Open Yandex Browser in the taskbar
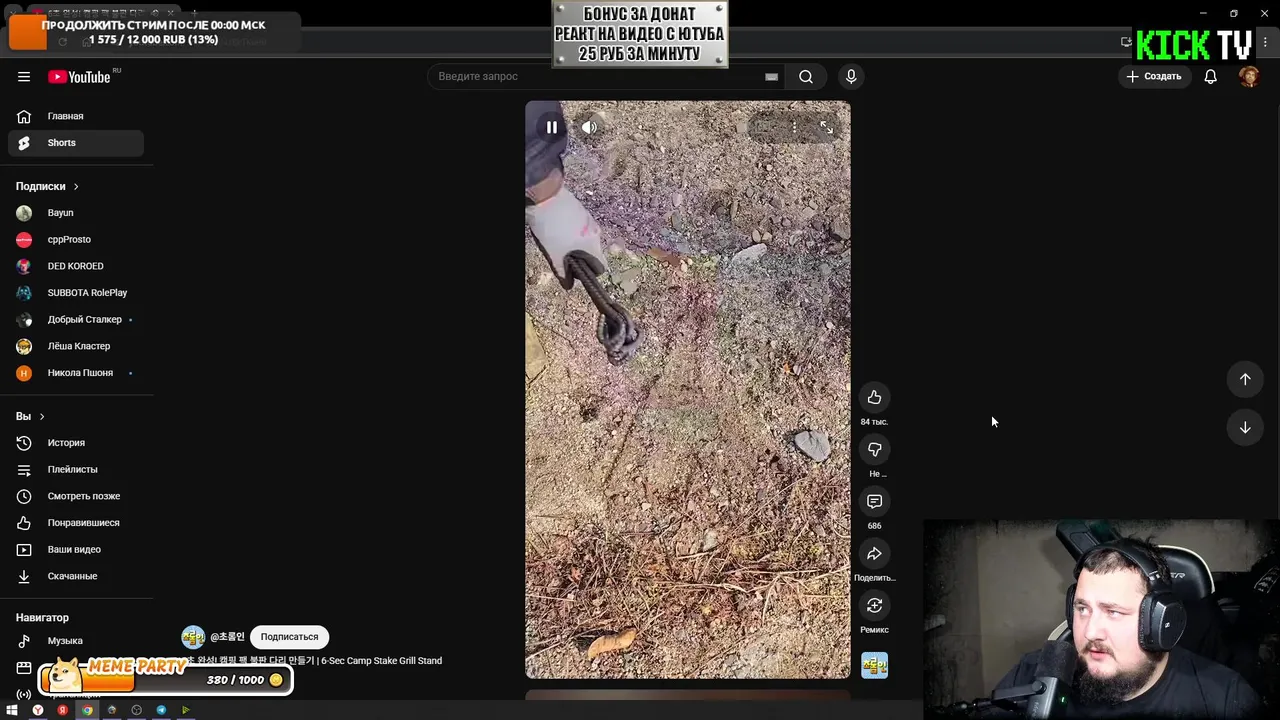The image size is (1280, 720). pos(38,710)
